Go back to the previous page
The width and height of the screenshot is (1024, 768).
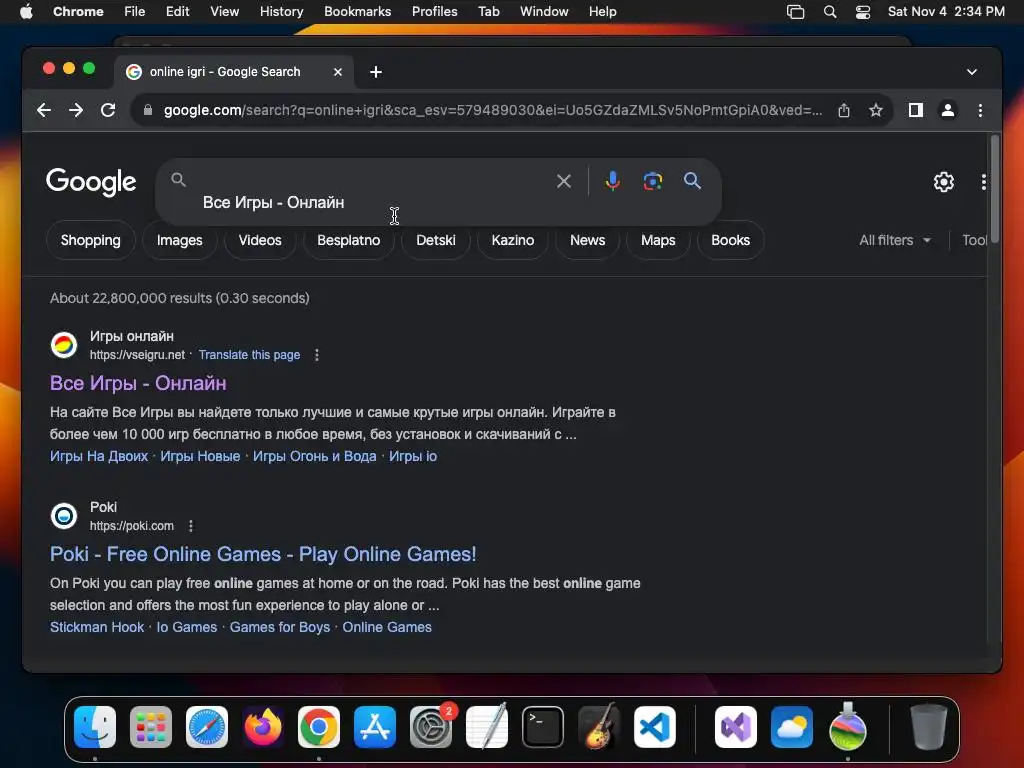[44, 110]
